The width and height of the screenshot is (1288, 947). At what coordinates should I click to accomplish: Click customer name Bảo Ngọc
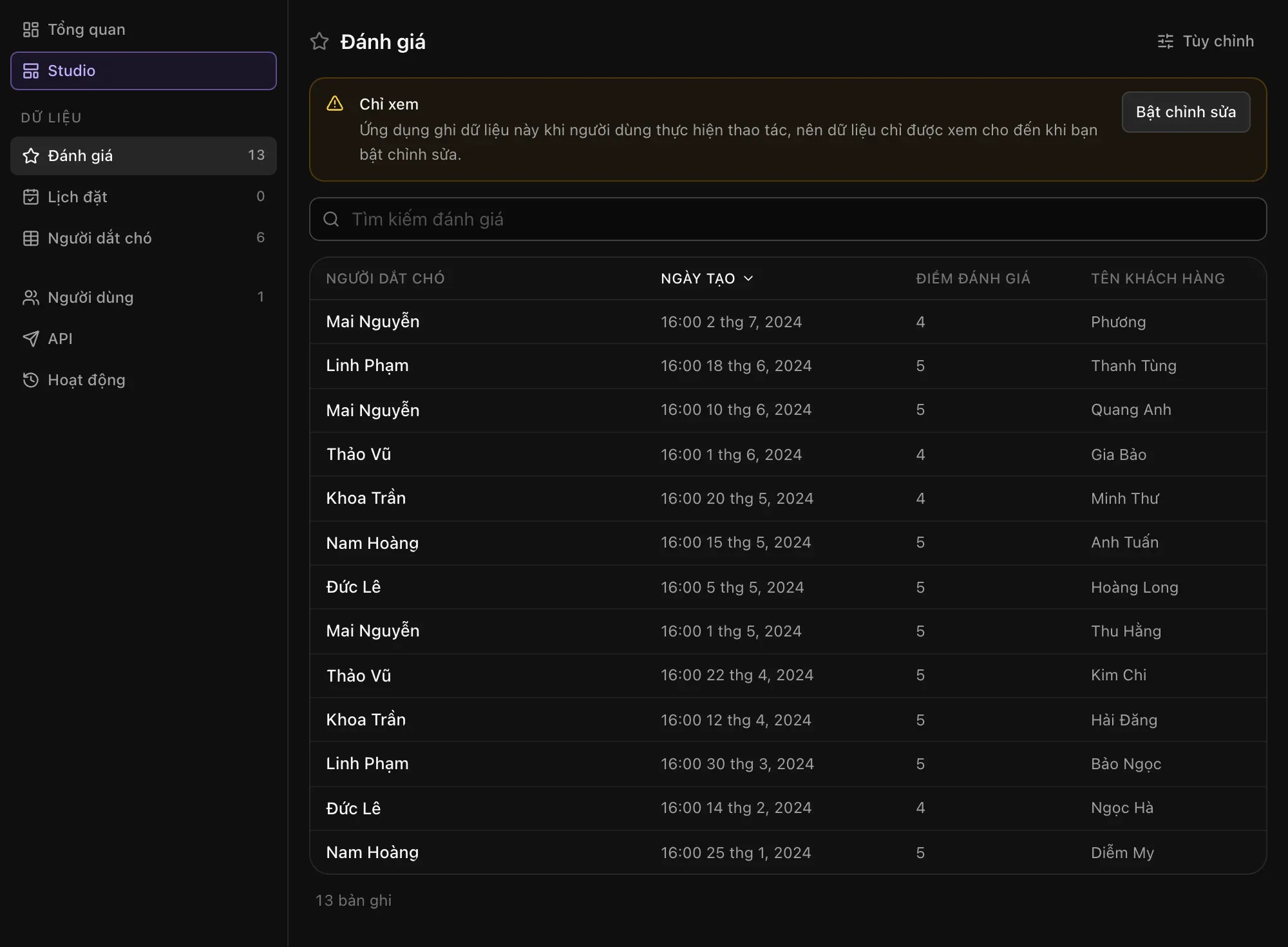1126,764
